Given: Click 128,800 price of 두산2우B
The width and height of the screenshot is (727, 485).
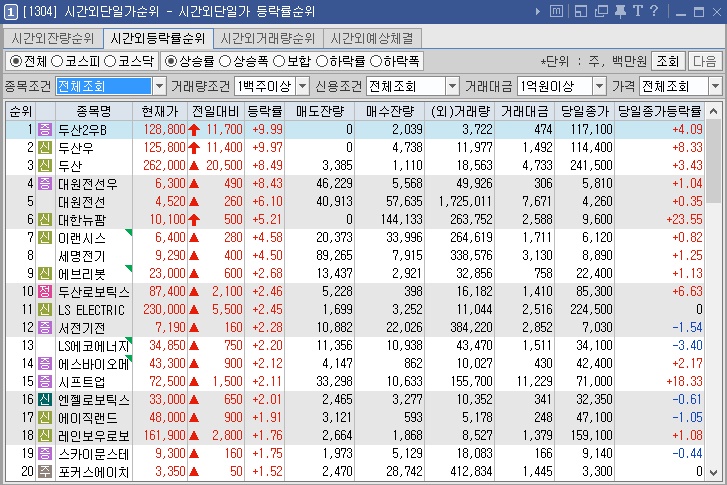Looking at the screenshot, I should (165, 129).
